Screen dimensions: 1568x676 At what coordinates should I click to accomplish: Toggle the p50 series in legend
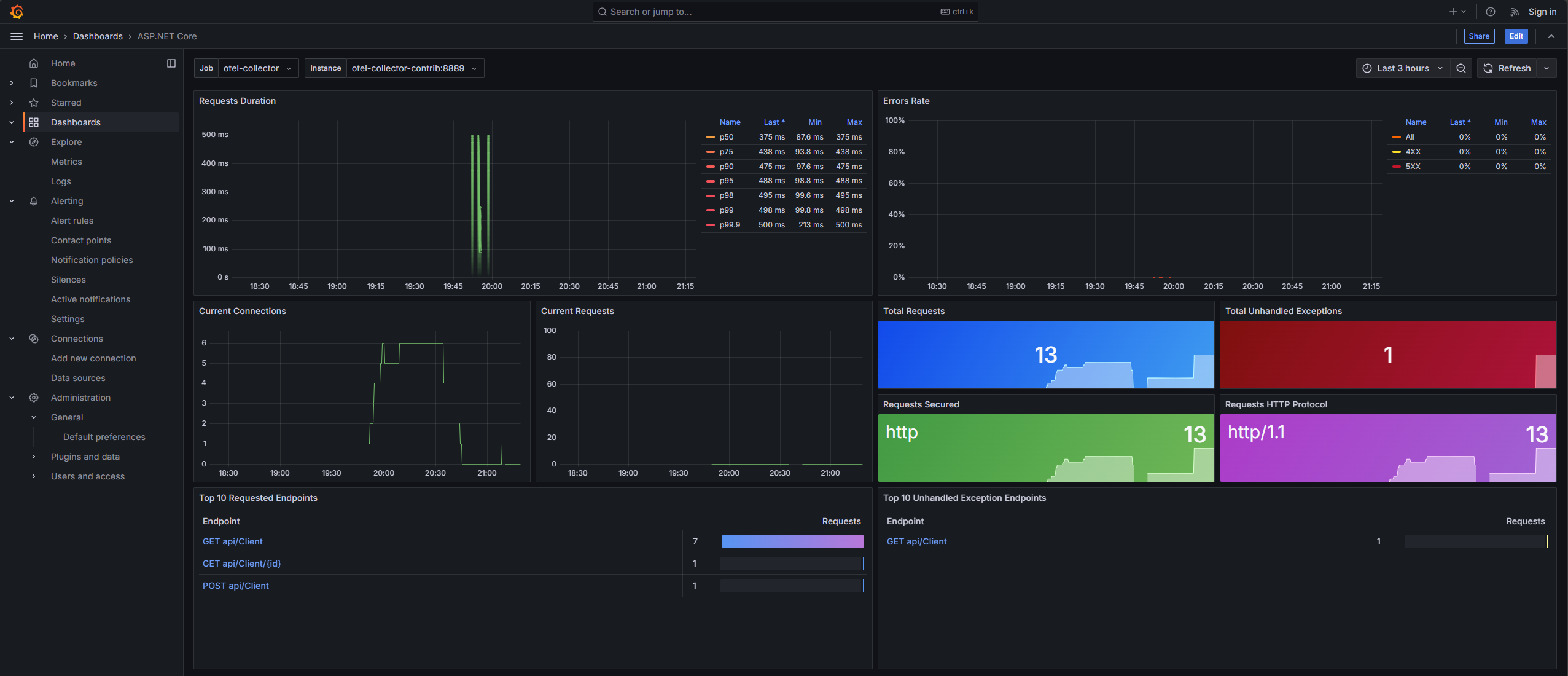(727, 137)
